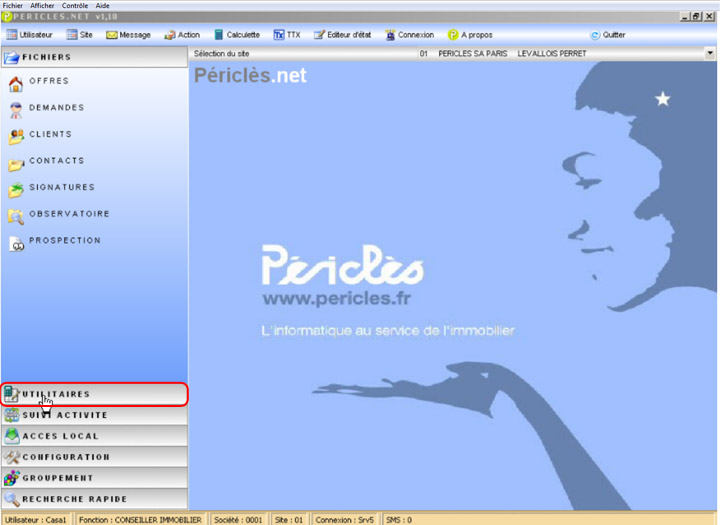Click the Prospection glasses icon

(x=16, y=242)
